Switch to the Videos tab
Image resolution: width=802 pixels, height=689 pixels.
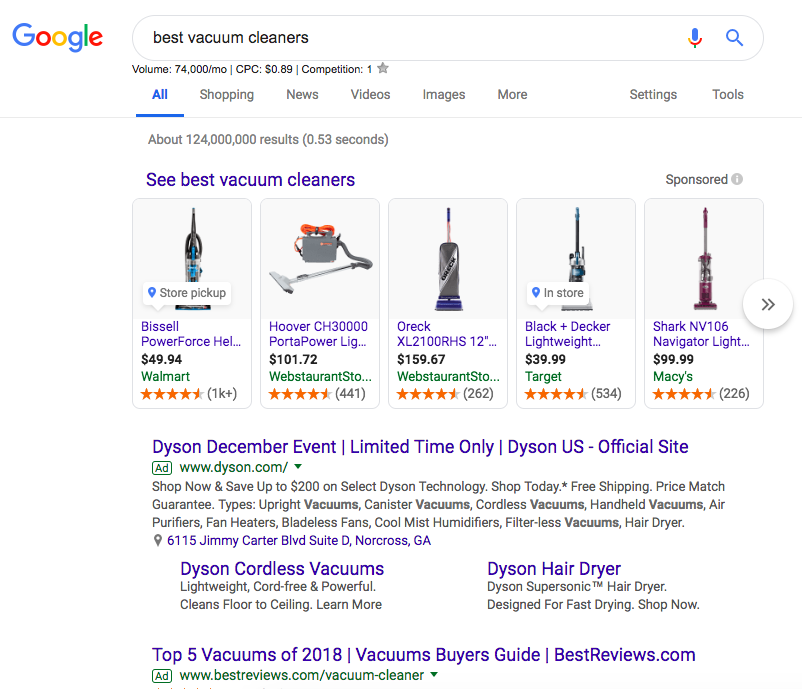coord(370,95)
